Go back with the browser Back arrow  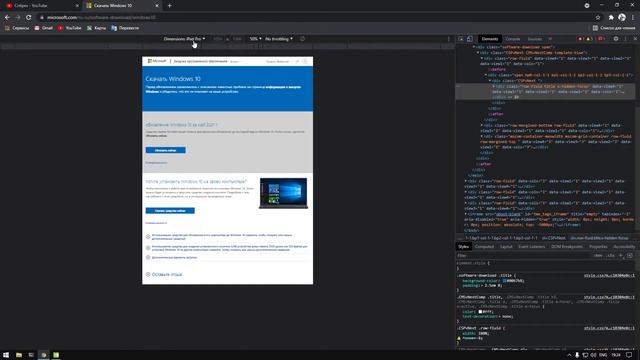7,18
